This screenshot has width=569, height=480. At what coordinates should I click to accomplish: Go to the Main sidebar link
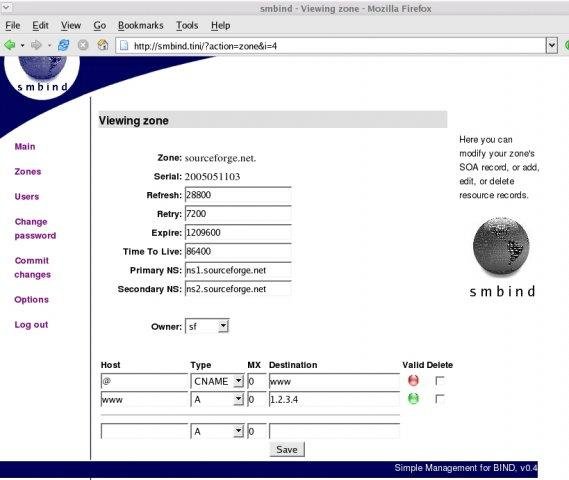point(25,147)
